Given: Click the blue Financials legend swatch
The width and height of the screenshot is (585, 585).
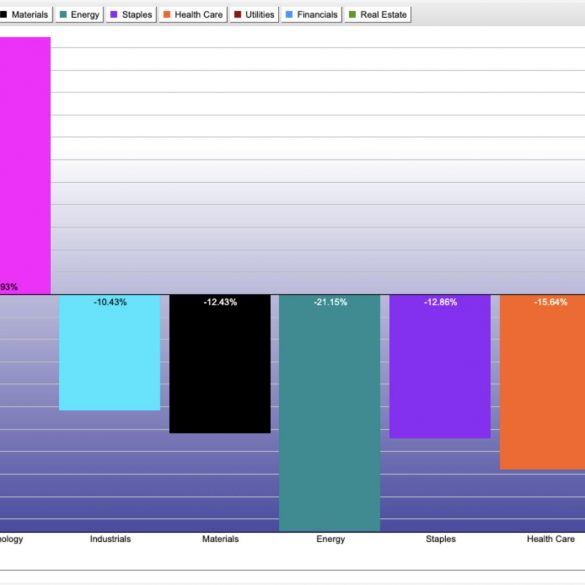Looking at the screenshot, I should pos(289,15).
